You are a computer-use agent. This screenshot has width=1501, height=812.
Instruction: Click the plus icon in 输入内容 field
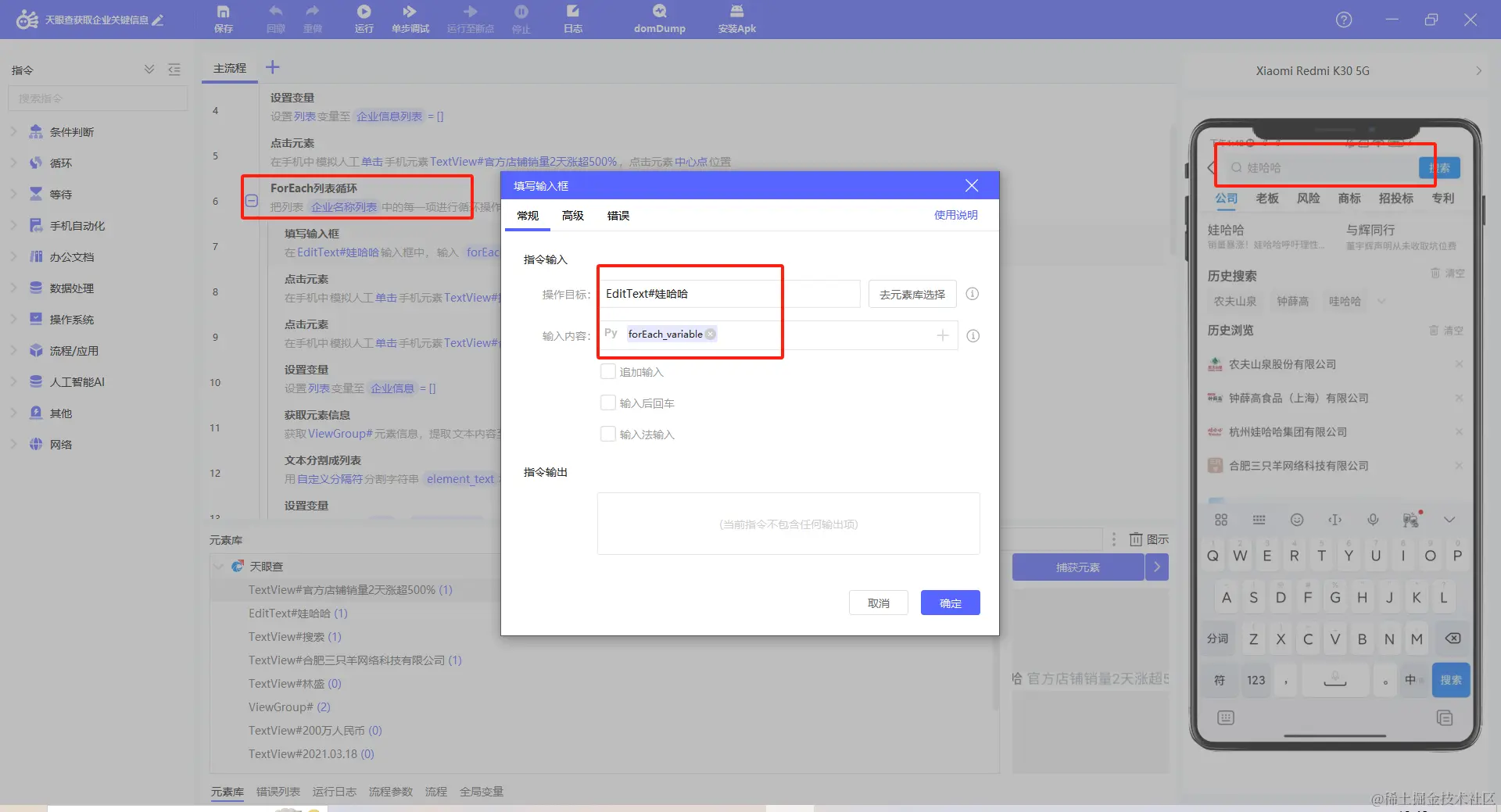click(x=943, y=335)
